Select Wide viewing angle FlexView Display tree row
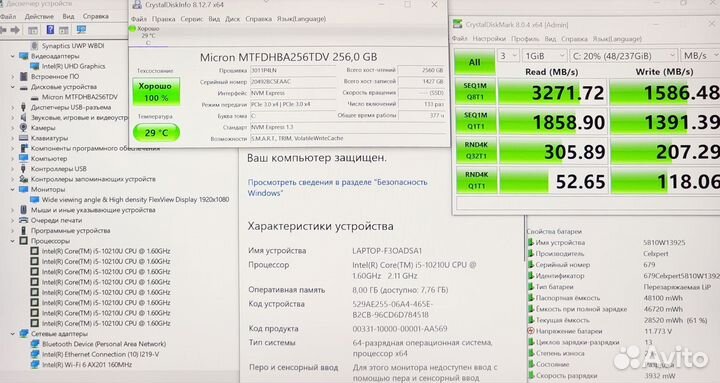The image size is (720, 383). pos(135,200)
